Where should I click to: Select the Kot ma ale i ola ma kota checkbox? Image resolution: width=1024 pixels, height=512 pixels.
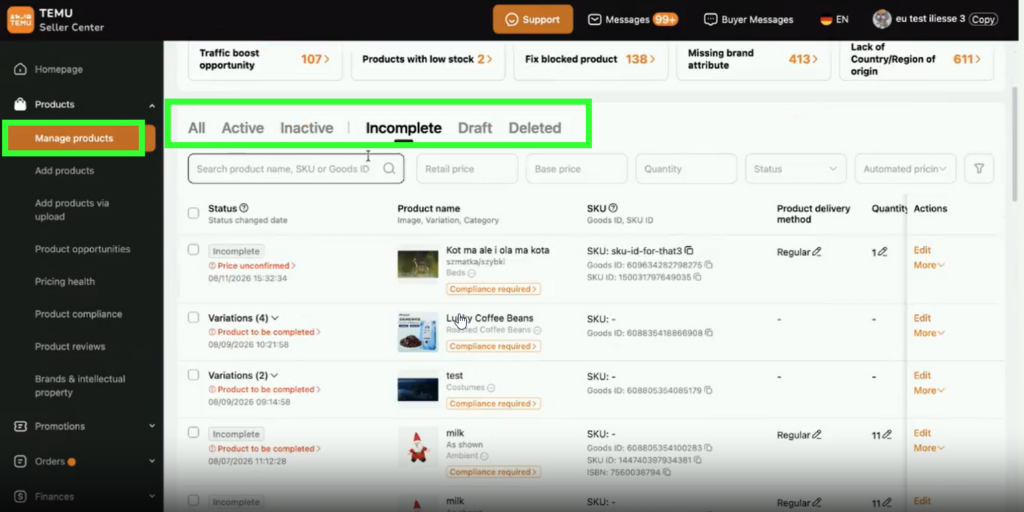coord(193,249)
